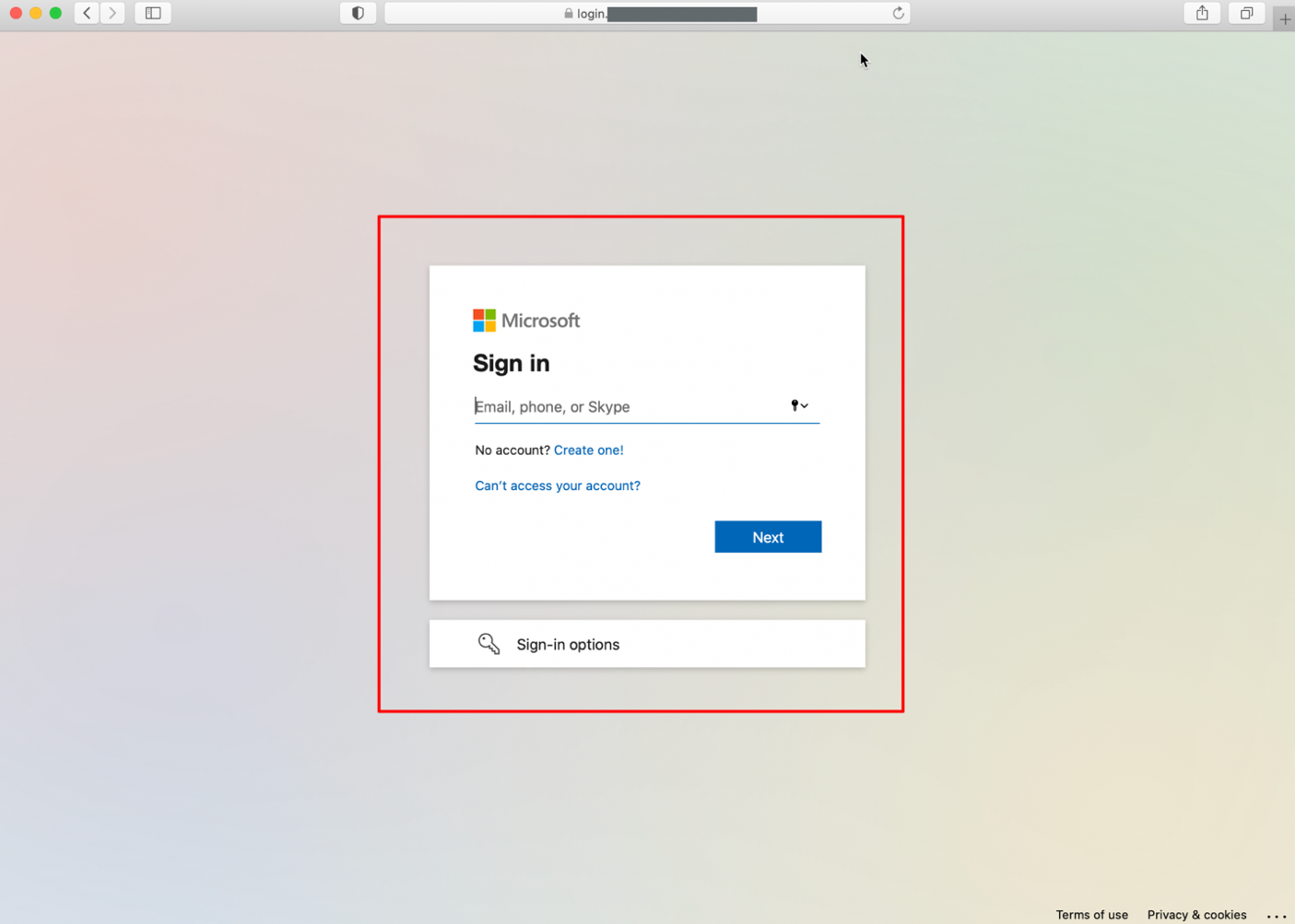Toggle the Safari sidebar
Image resolution: width=1295 pixels, height=924 pixels.
tap(153, 13)
